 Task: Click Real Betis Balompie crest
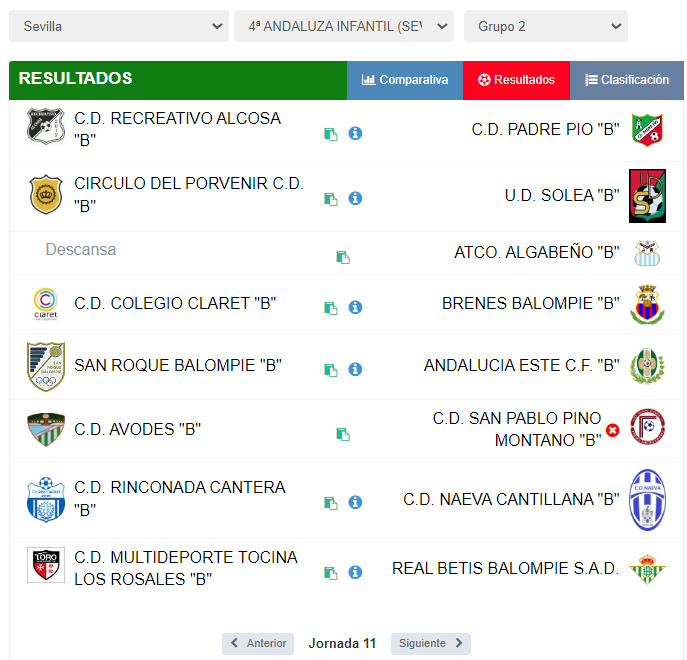pyautogui.click(x=647, y=569)
